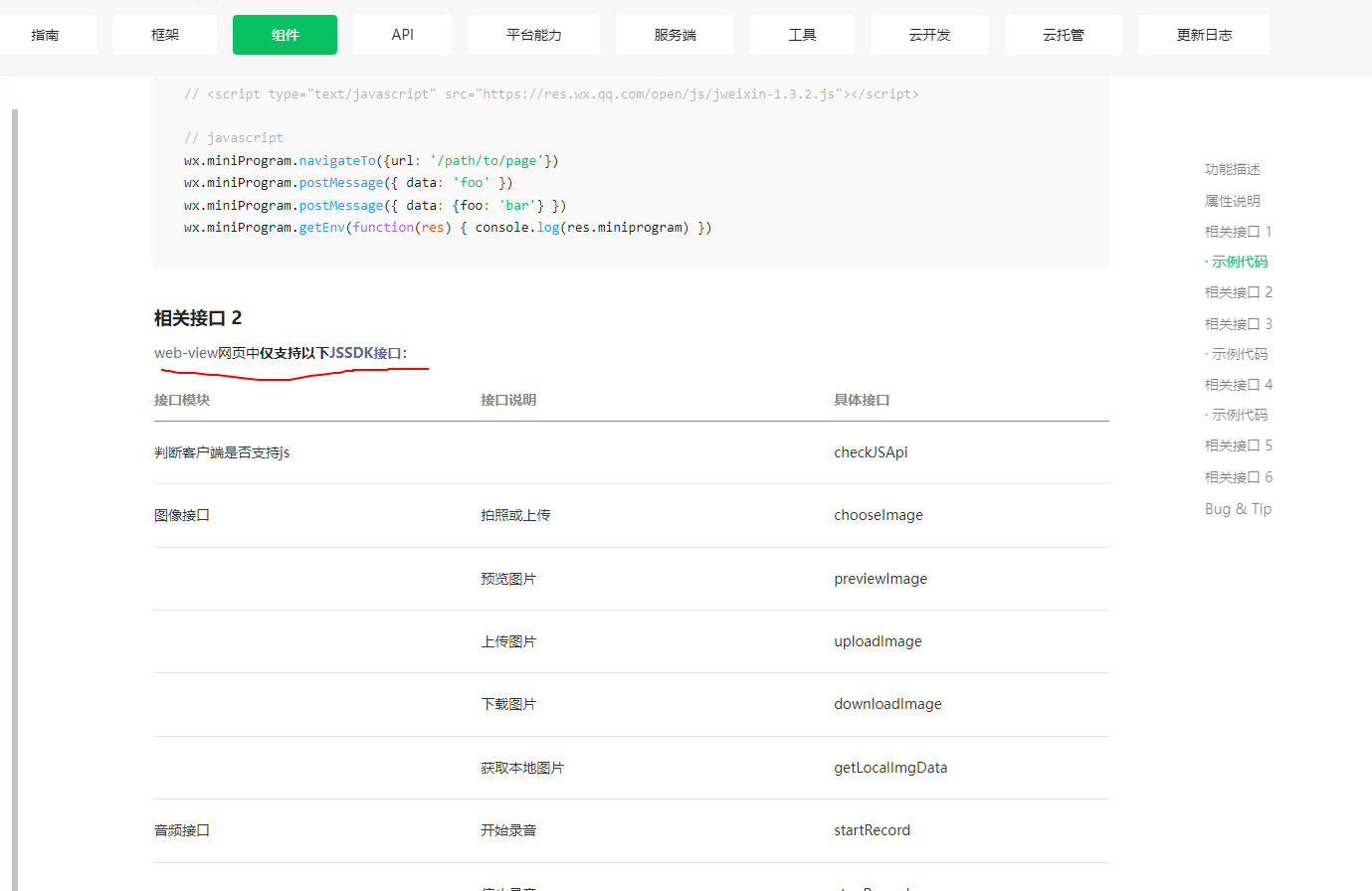
Task: Go to 相关接口 5 outline entry
Action: tap(1239, 445)
